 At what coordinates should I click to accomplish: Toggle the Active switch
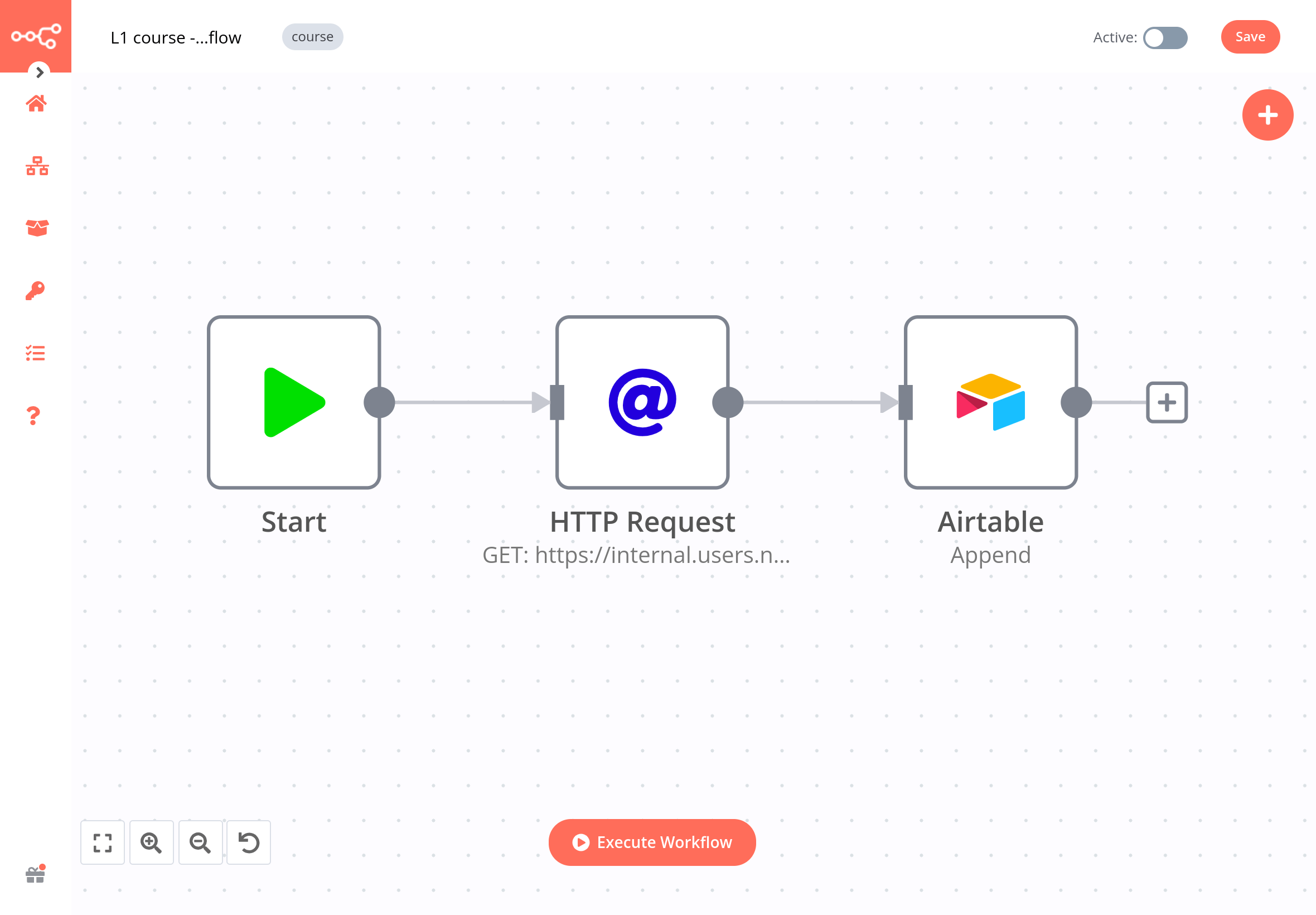coord(1165,38)
